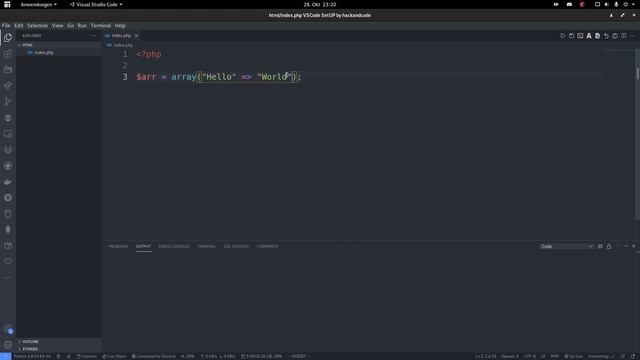Click the split editor icon

click(x=624, y=36)
